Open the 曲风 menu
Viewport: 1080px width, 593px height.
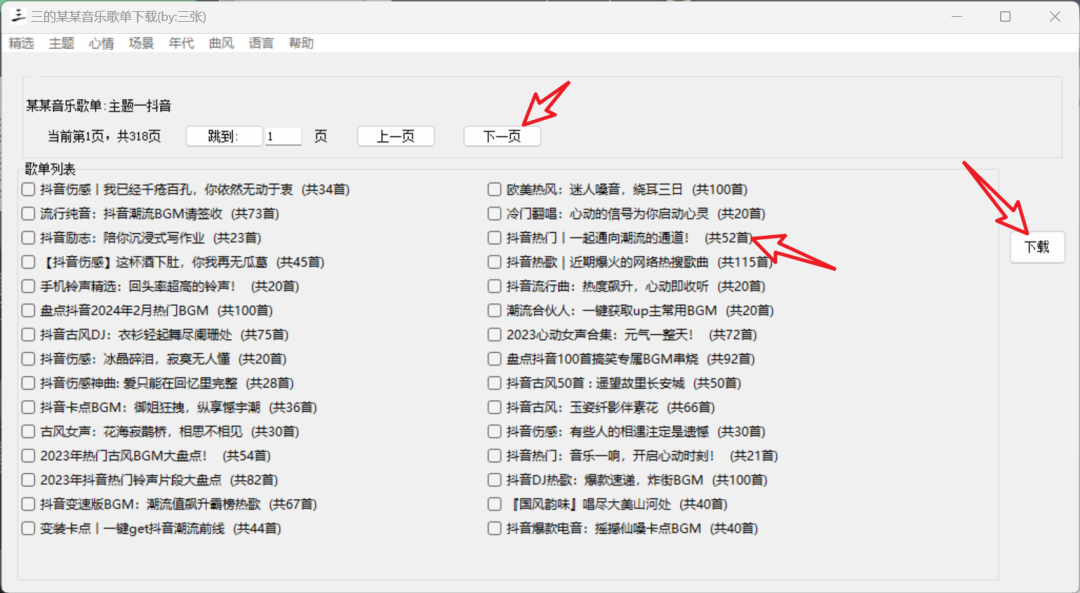[221, 43]
